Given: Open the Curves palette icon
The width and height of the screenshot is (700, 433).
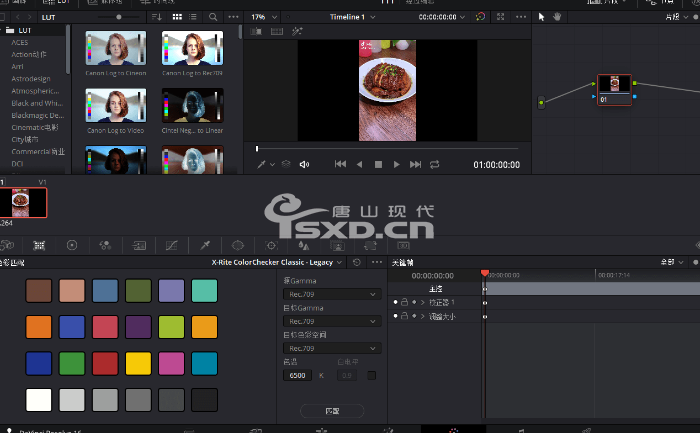Looking at the screenshot, I should pyautogui.click(x=171, y=245).
